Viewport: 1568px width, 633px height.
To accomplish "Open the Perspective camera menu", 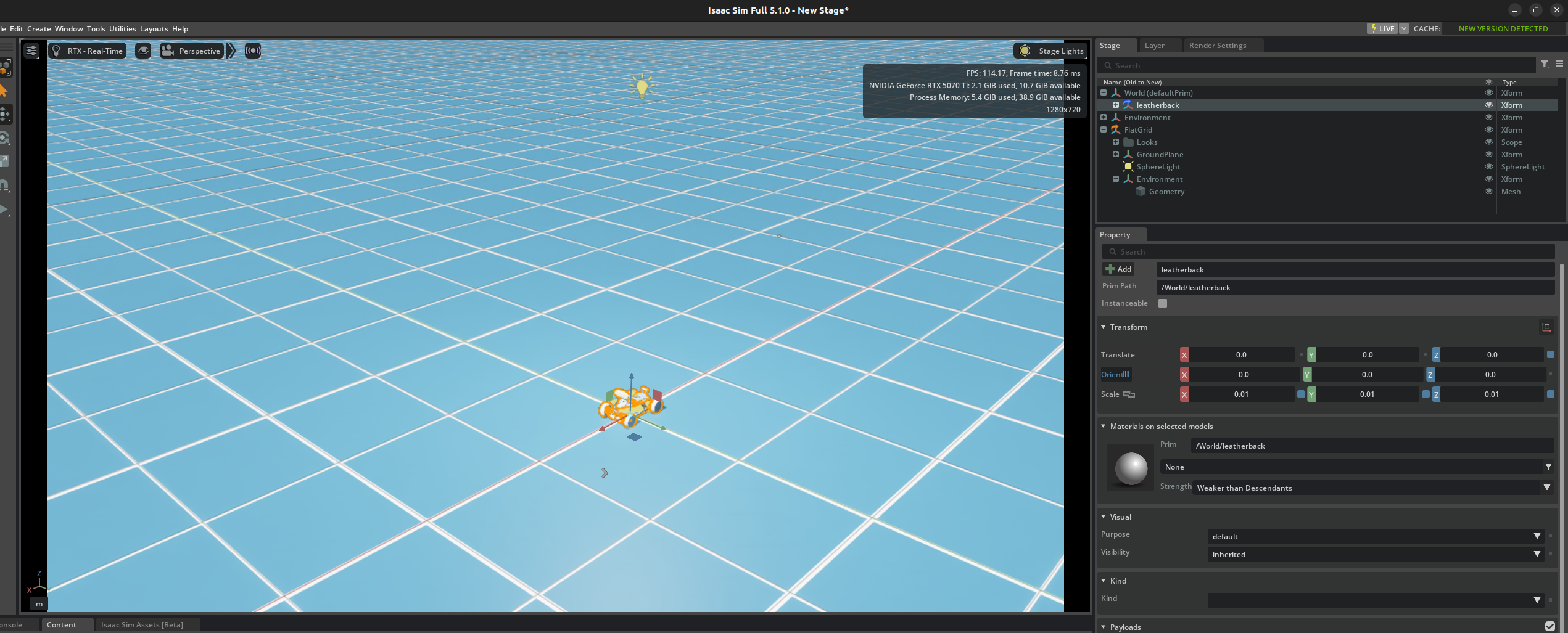I will pyautogui.click(x=191, y=51).
